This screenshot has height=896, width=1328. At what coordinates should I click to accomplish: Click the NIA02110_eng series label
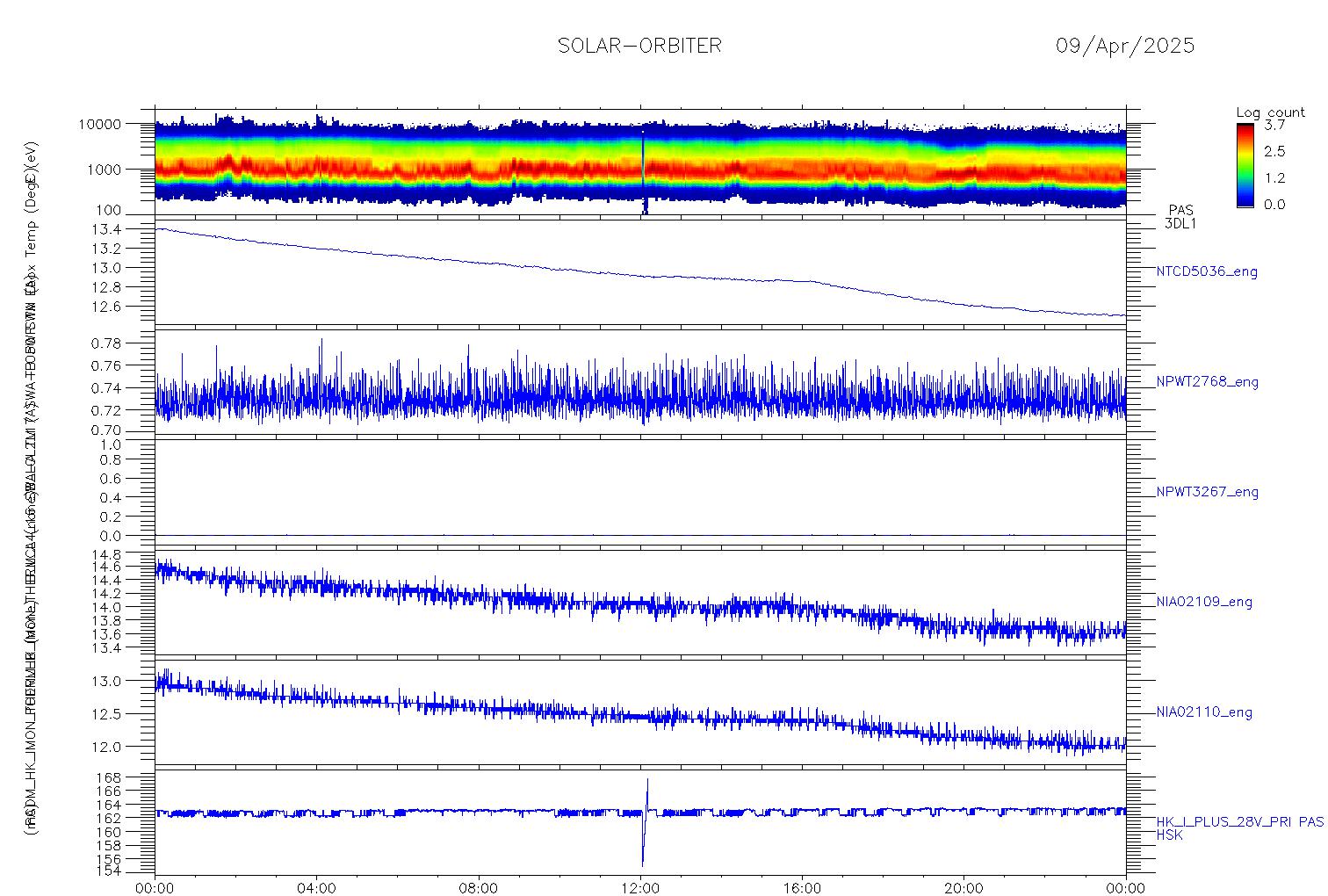[1204, 712]
